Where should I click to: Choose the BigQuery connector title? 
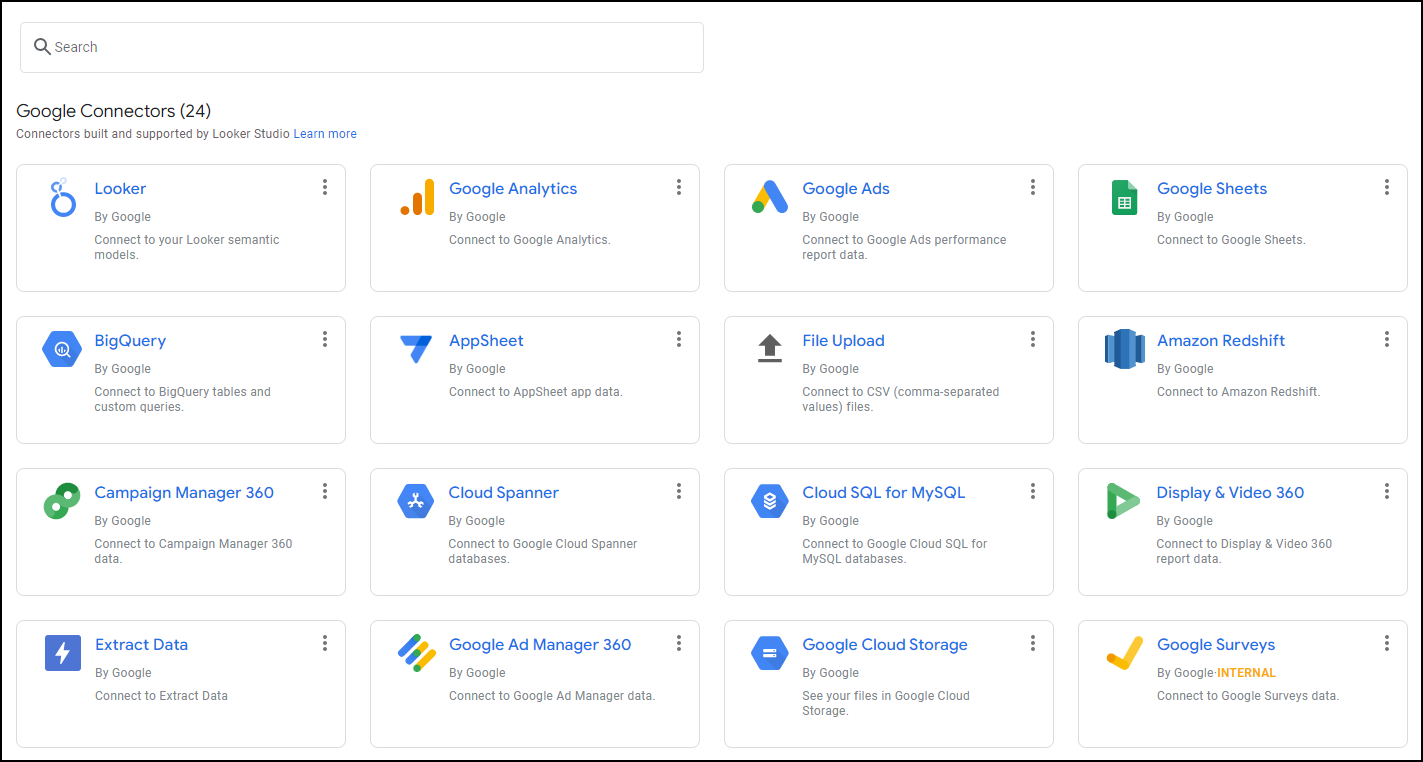[x=130, y=341]
